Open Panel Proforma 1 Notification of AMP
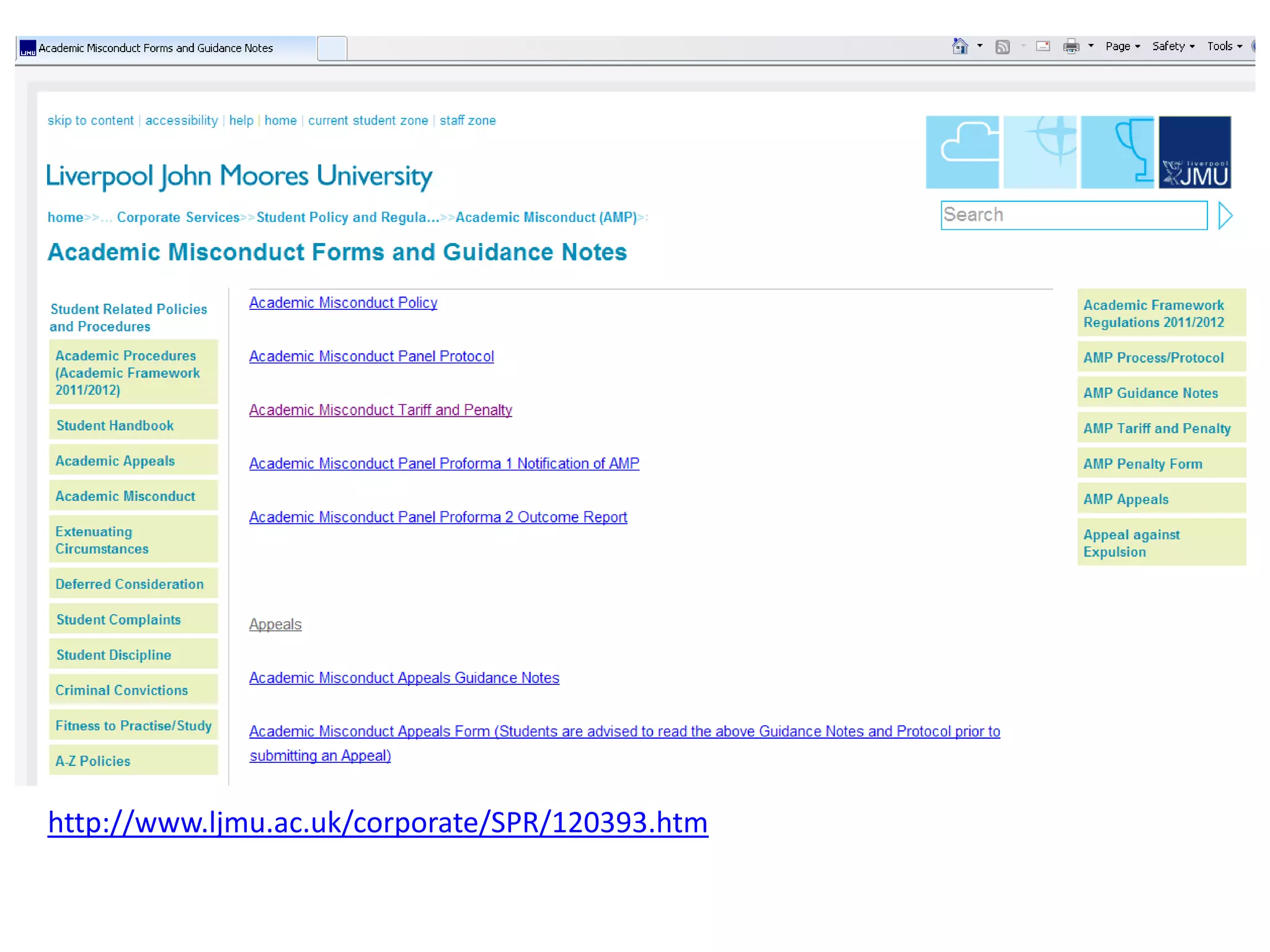The image size is (1270, 952). click(x=444, y=464)
